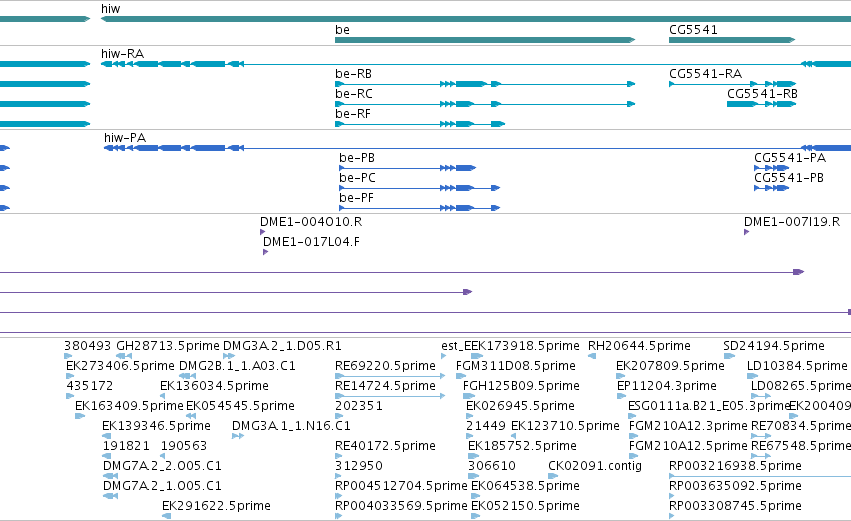Click the hiw-RA transcript label
This screenshot has height=521, width=851.
point(122,54)
